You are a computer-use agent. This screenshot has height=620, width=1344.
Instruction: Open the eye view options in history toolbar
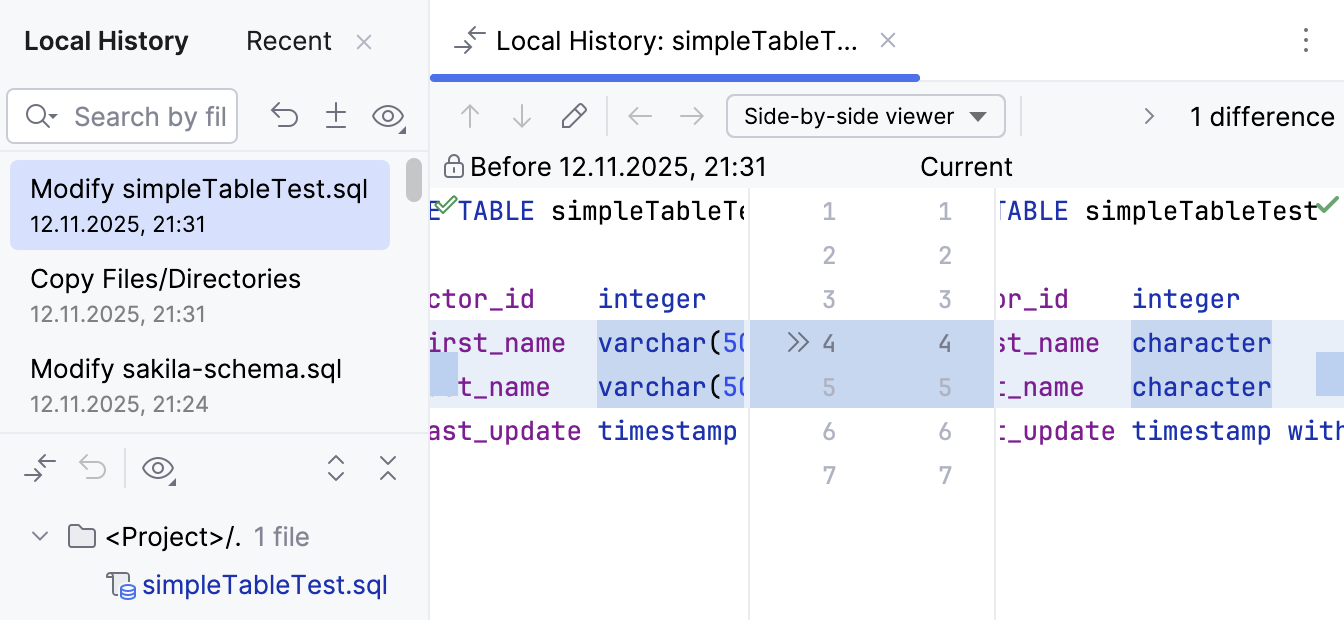[x=388, y=117]
